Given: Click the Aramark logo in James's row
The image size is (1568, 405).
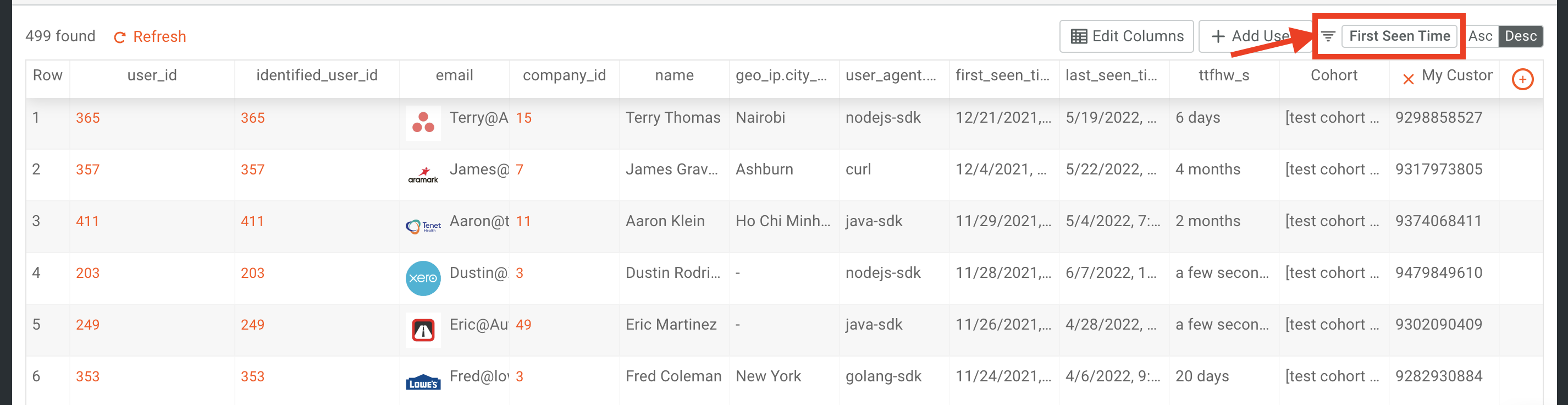Looking at the screenshot, I should pyautogui.click(x=423, y=175).
